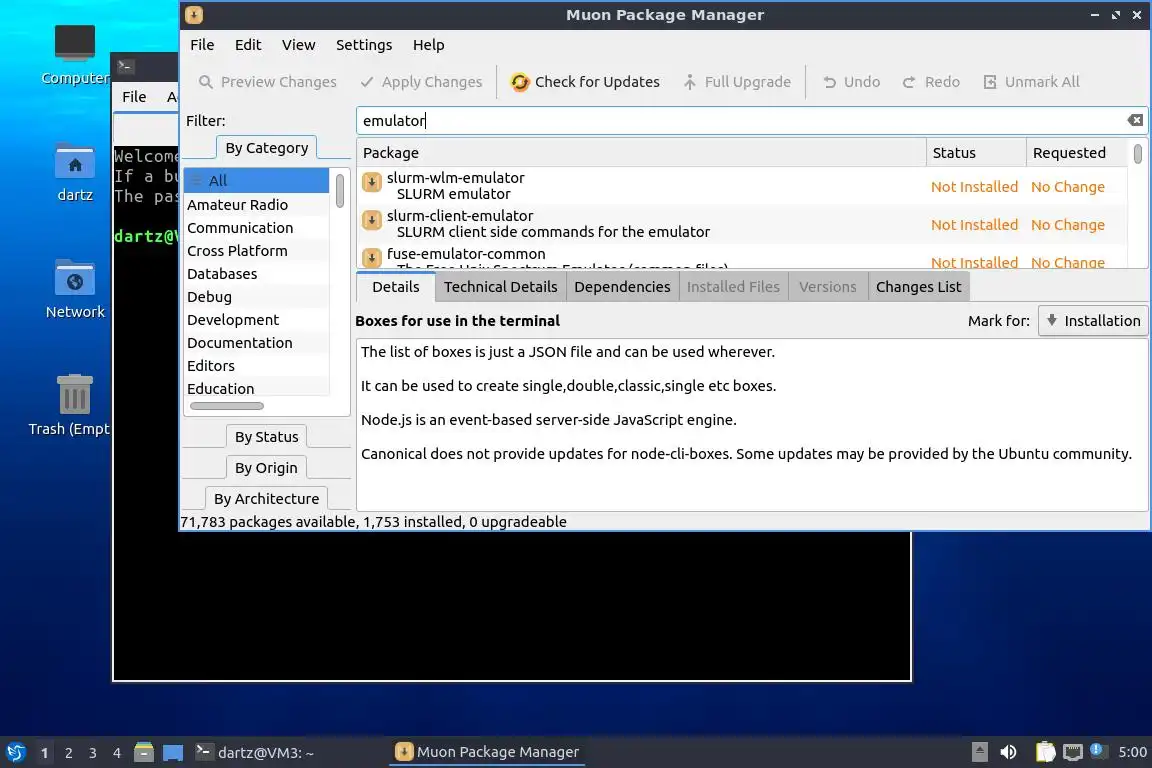Click the show desktop taskbar icon
Viewport: 1152px width, 768px height.
click(x=173, y=752)
